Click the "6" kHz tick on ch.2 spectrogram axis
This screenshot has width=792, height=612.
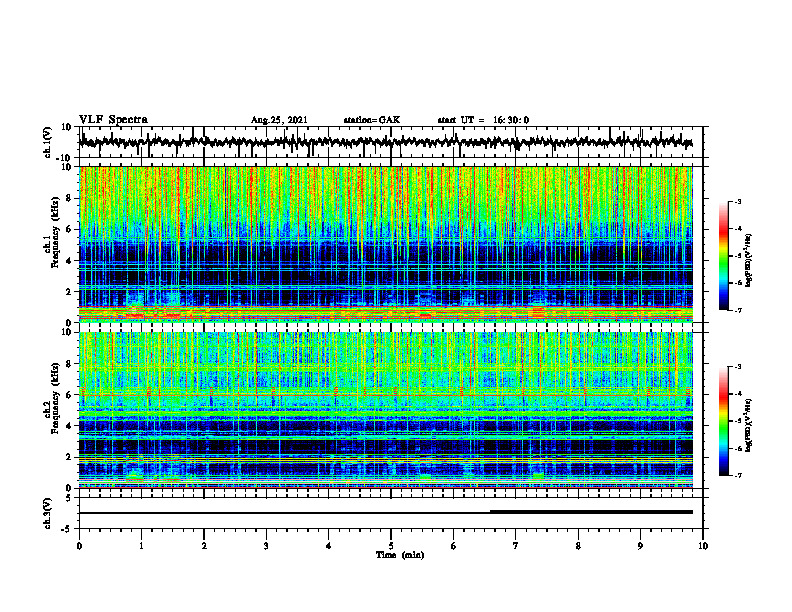[70, 394]
